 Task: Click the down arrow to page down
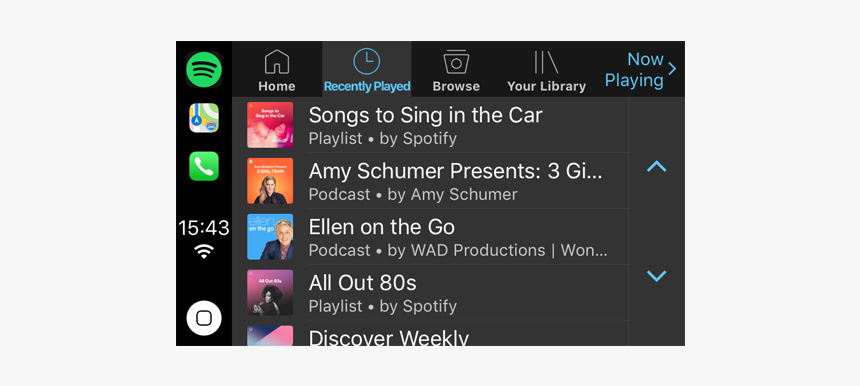(657, 276)
